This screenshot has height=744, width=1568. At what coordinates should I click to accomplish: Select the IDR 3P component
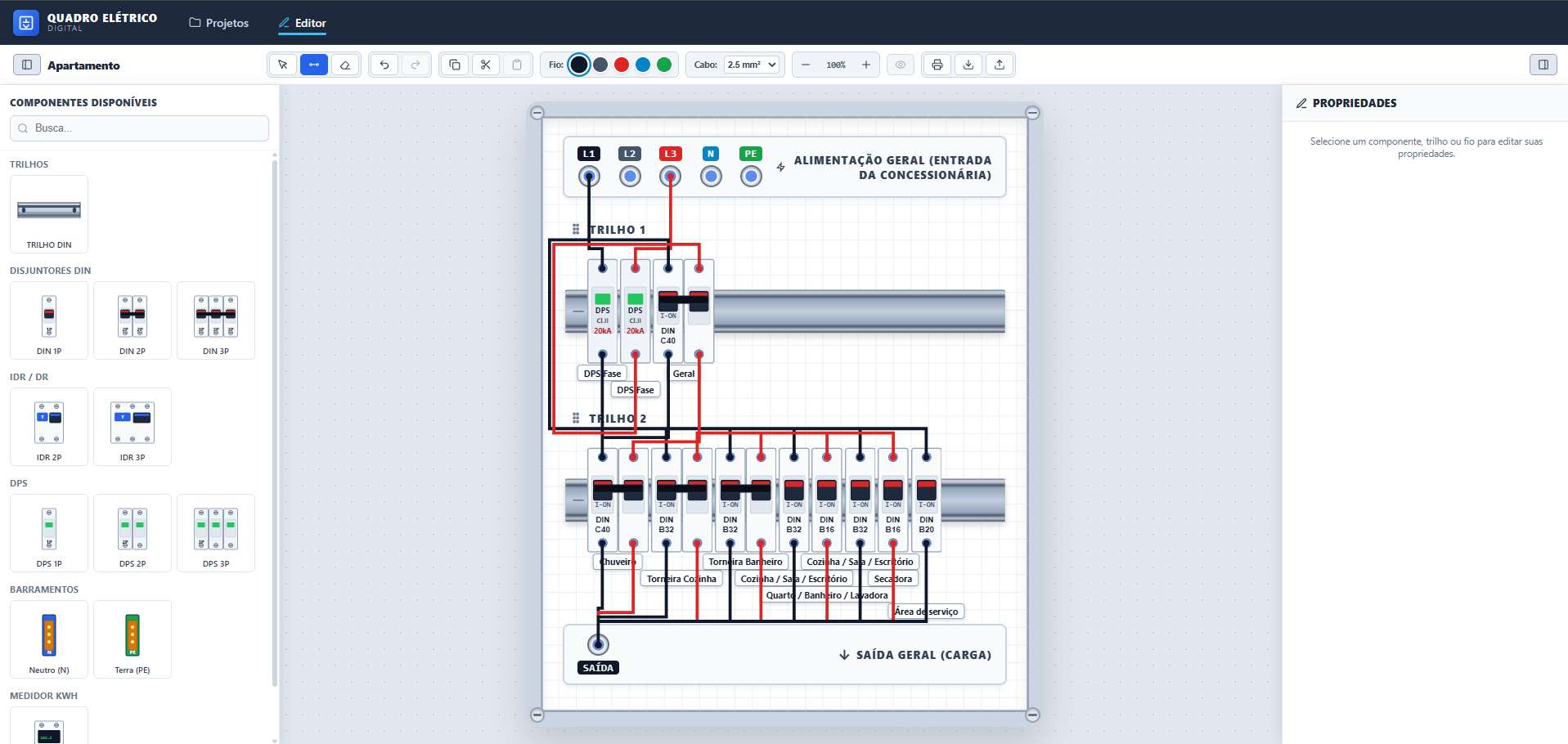pyautogui.click(x=133, y=427)
